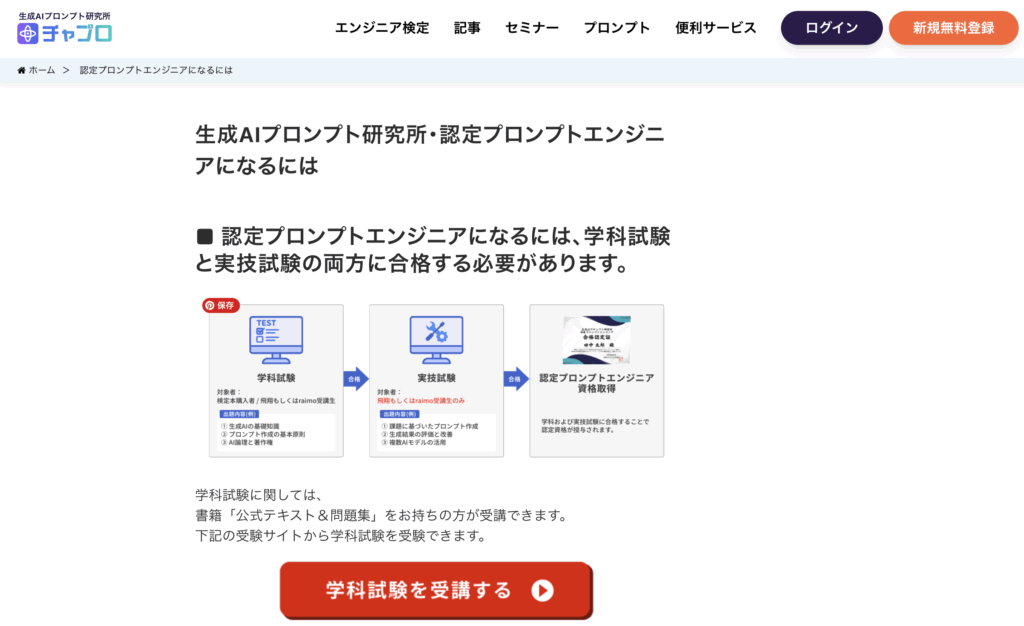Click 認定プロンプトエンジニア資格取得 card title

point(597,383)
